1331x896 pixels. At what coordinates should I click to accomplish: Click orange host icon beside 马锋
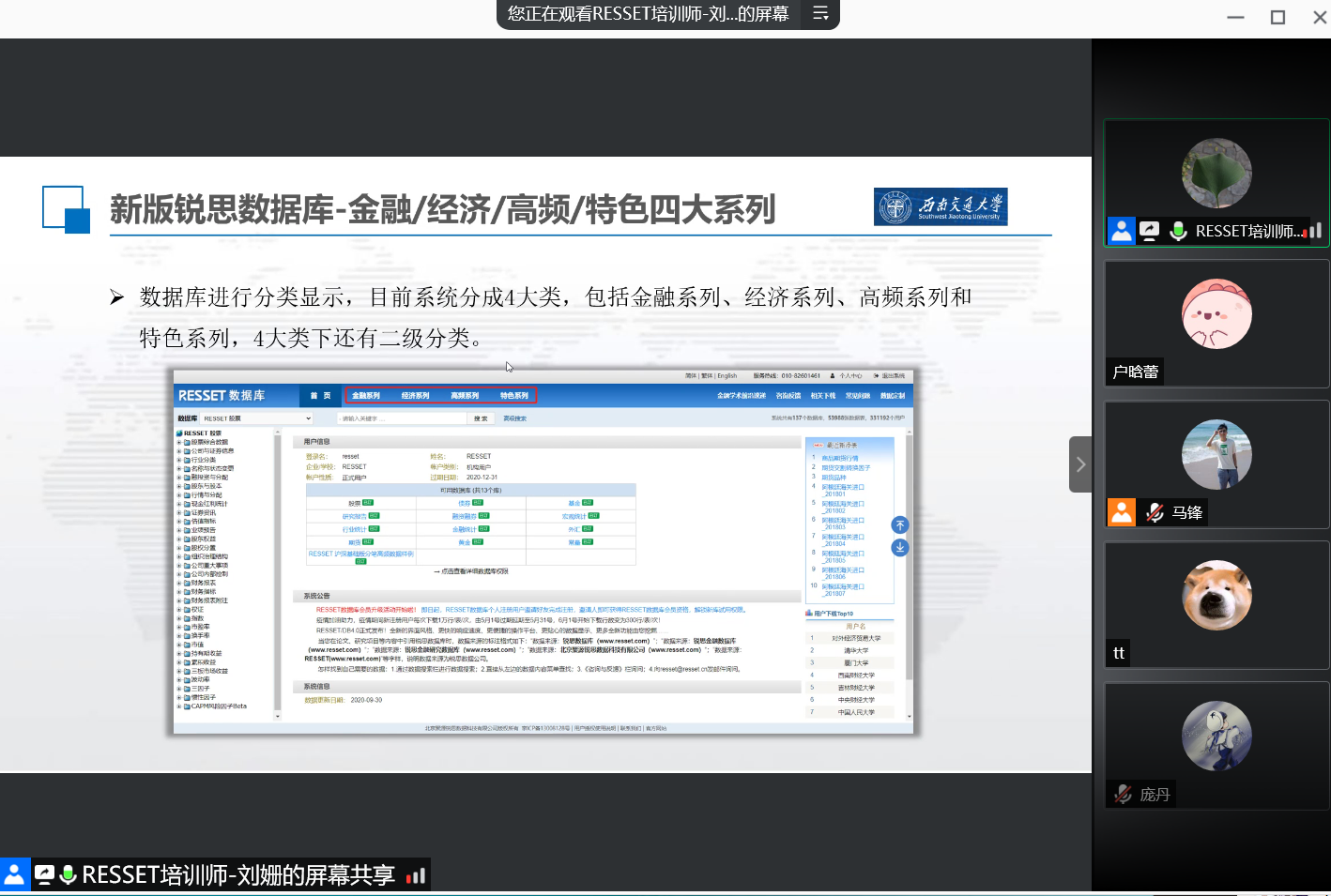[x=1122, y=512]
